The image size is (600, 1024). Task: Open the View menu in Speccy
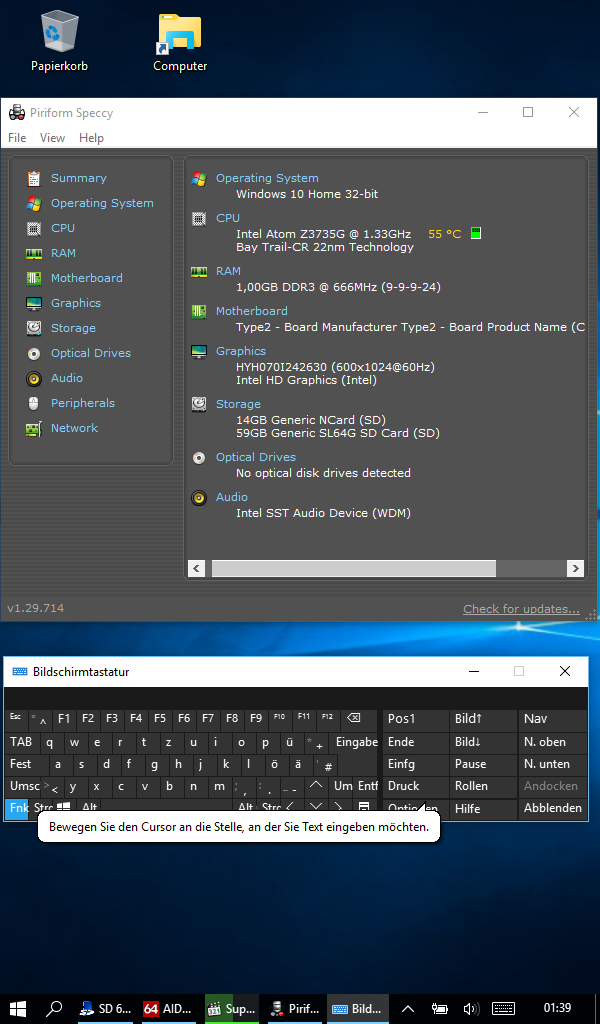52,138
